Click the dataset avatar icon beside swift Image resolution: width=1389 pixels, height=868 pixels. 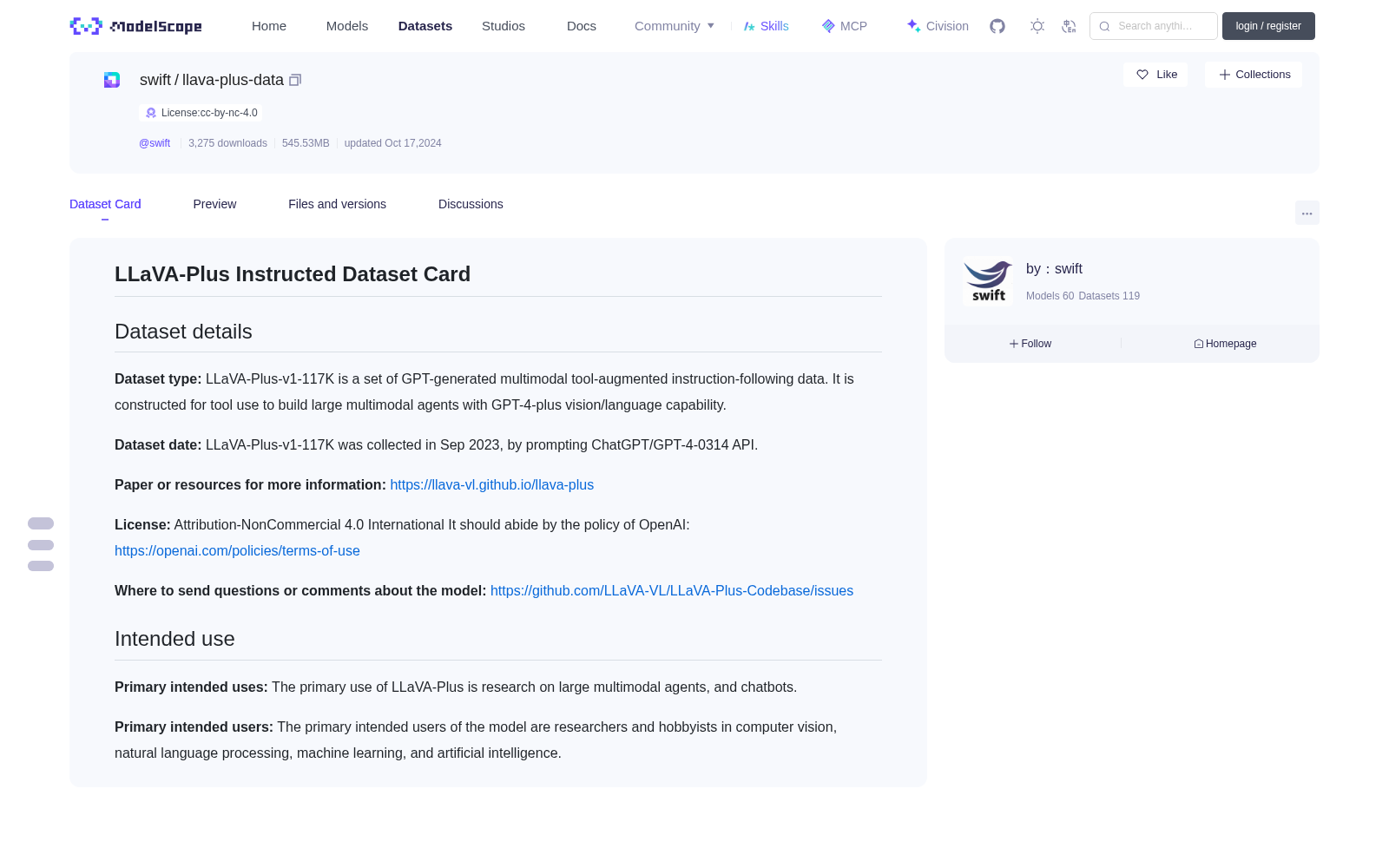(x=112, y=80)
